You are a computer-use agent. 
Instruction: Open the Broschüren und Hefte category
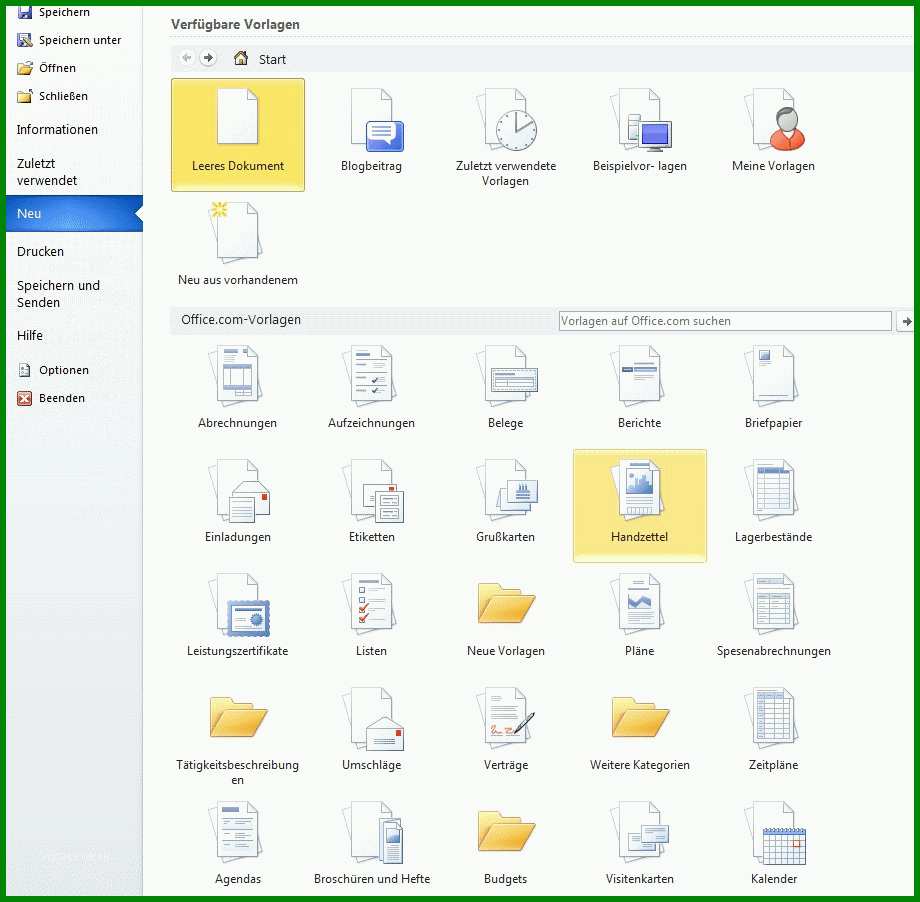pos(371,844)
